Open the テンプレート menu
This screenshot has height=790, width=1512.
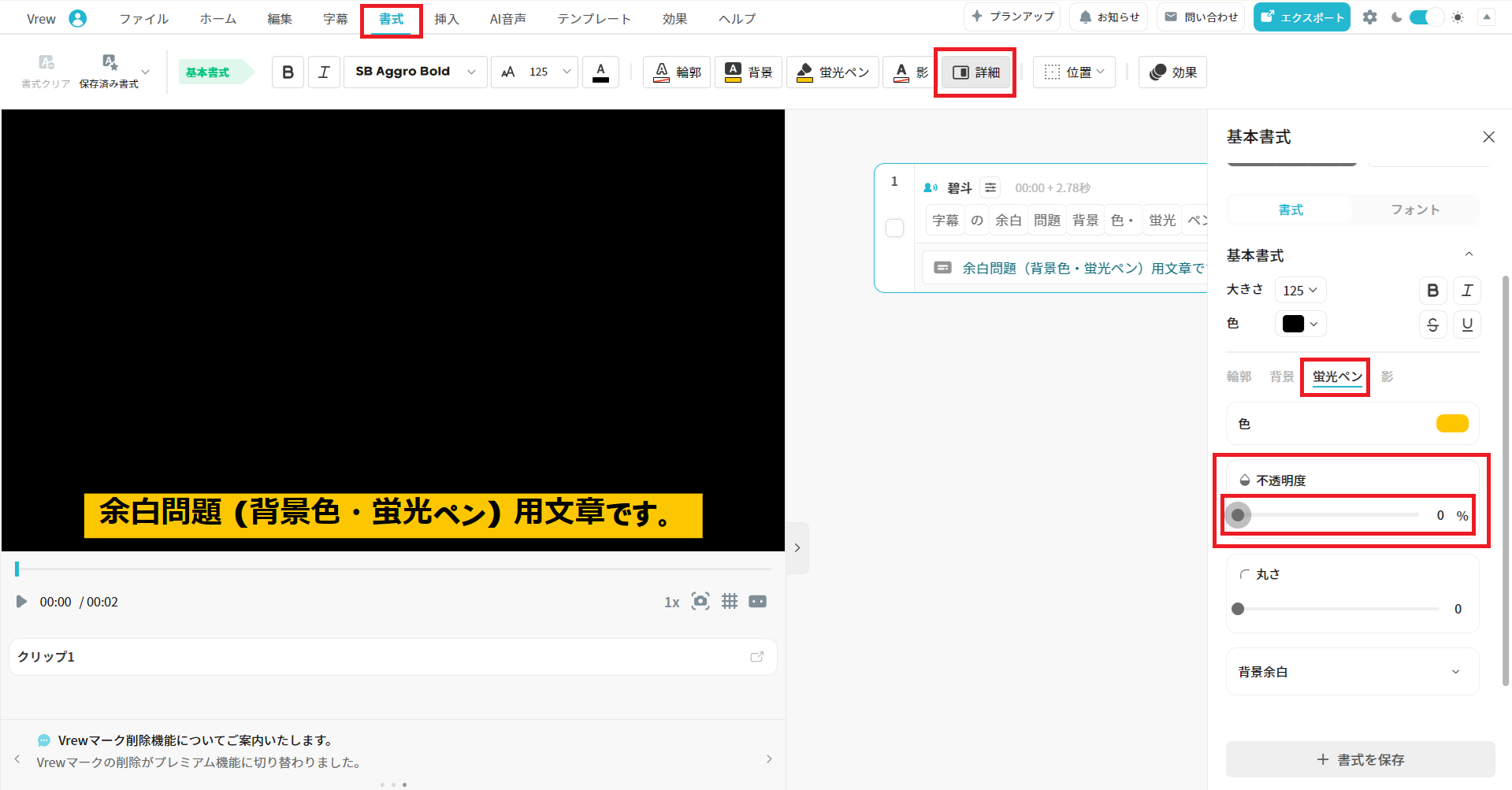pyautogui.click(x=594, y=19)
